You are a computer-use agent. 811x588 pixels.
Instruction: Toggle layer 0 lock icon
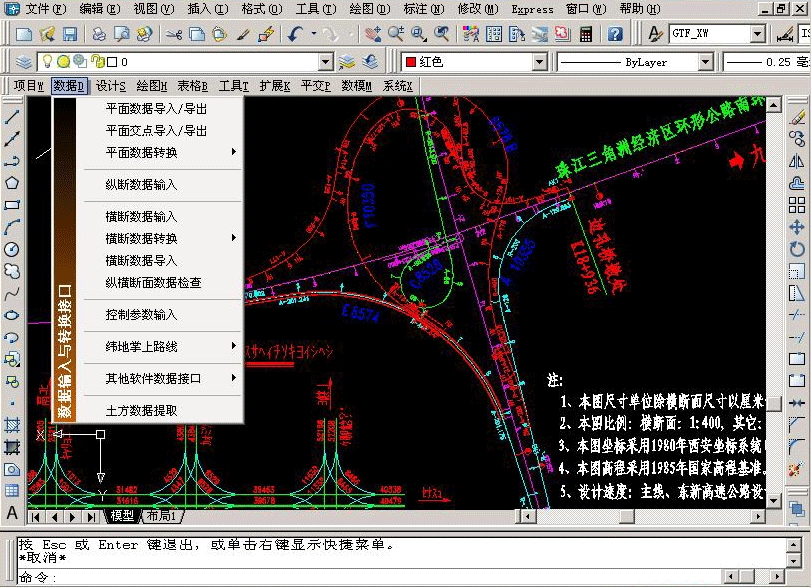point(97,62)
